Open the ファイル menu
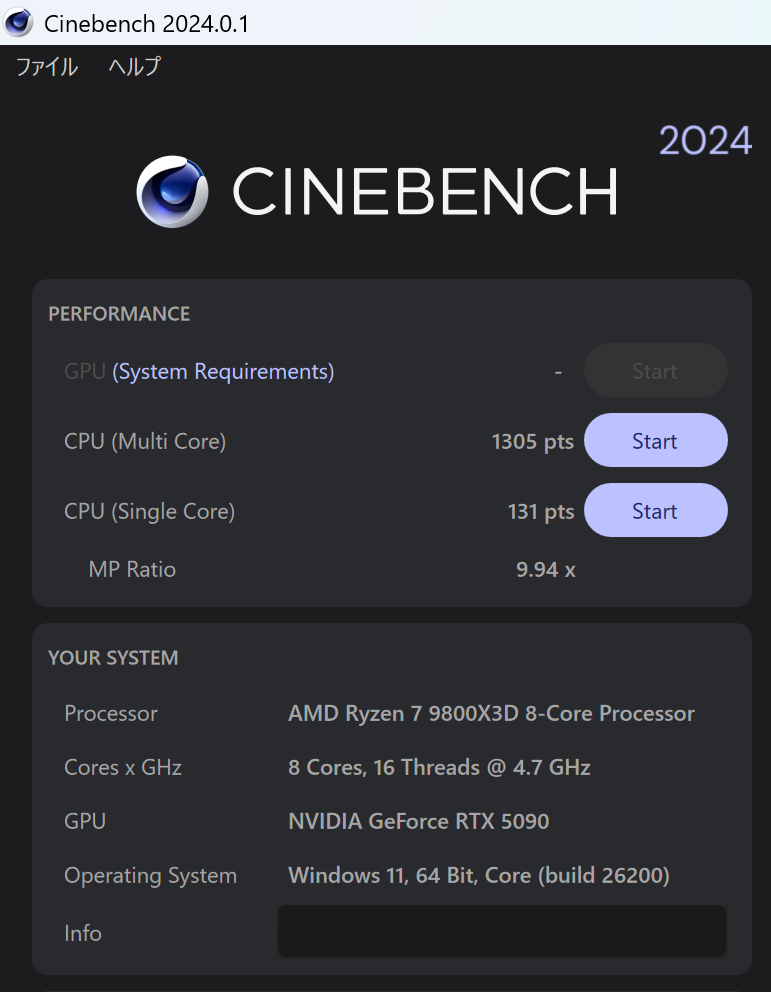The width and height of the screenshot is (771, 992). tap(47, 66)
